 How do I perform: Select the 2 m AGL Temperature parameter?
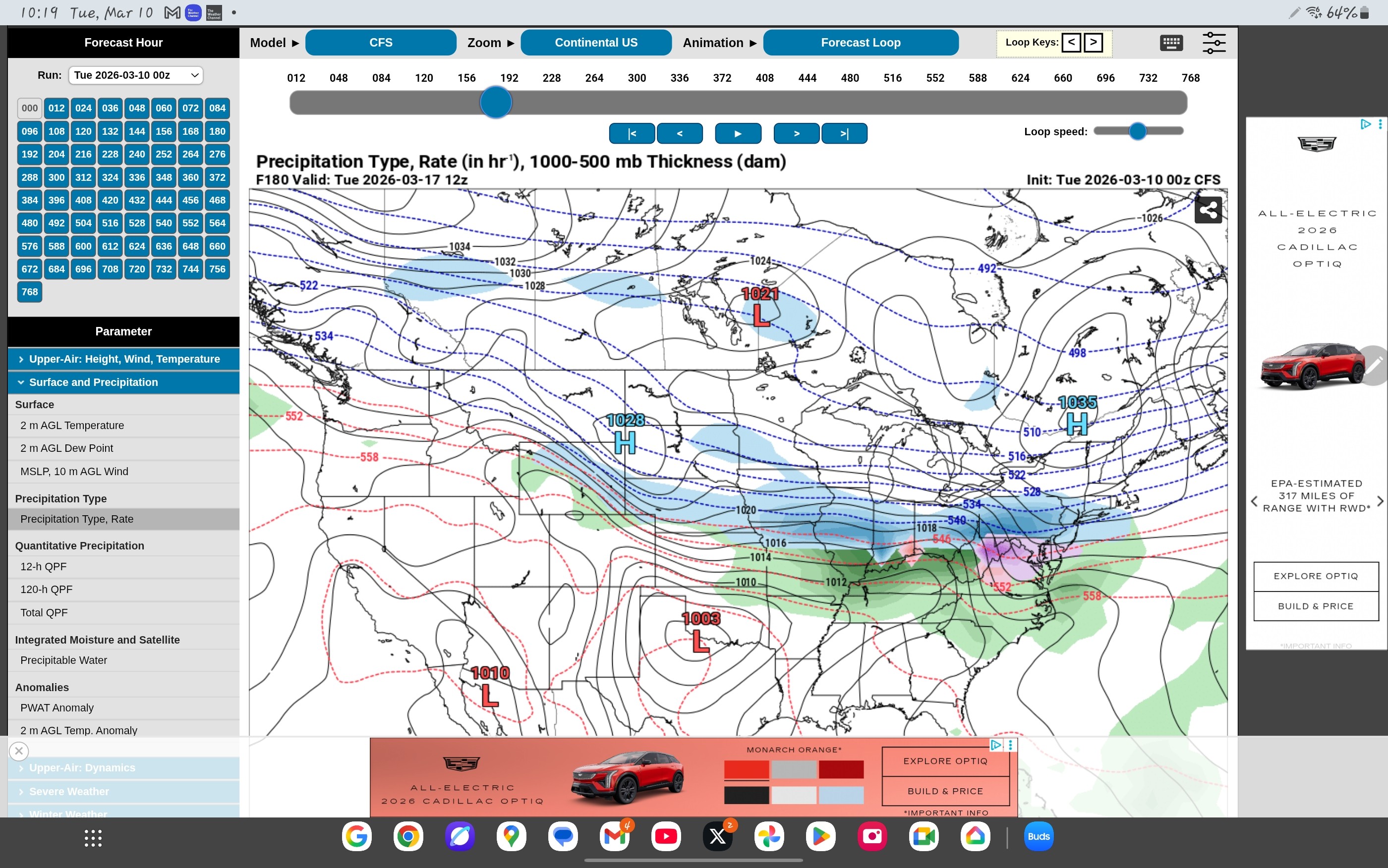point(72,426)
